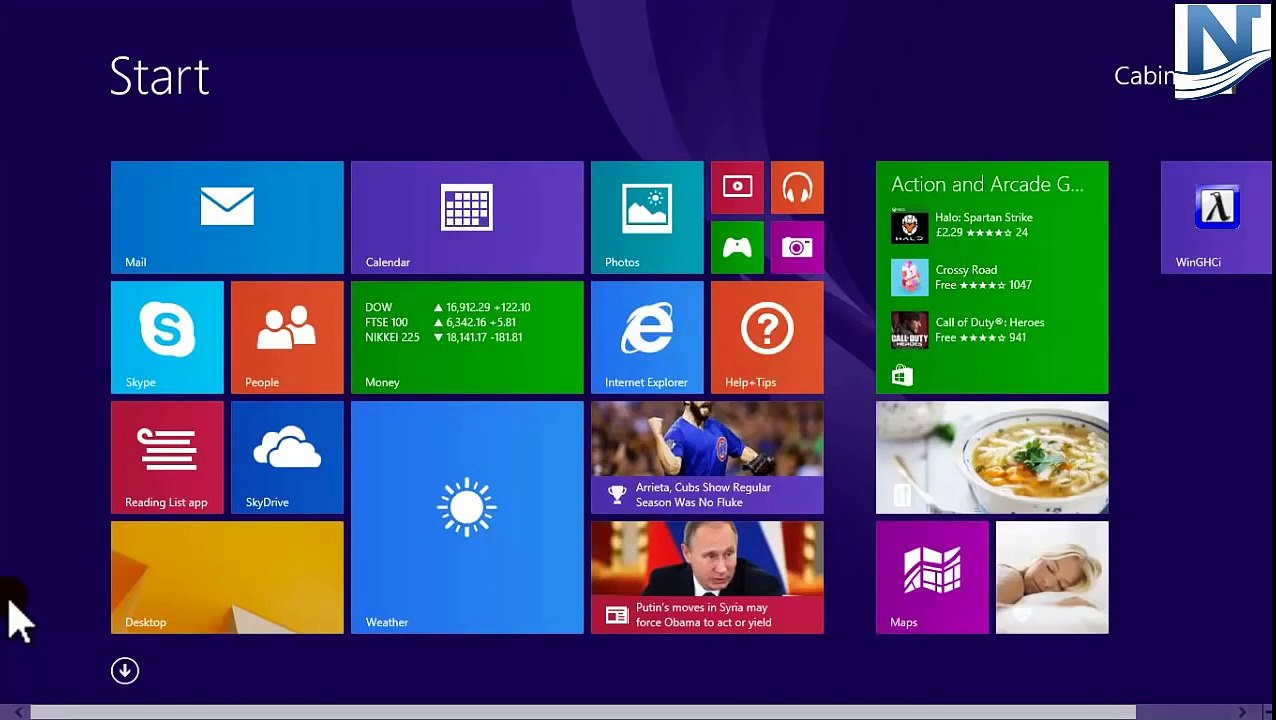This screenshot has height=720, width=1276.
Task: Open the red Video tile
Action: click(x=737, y=187)
